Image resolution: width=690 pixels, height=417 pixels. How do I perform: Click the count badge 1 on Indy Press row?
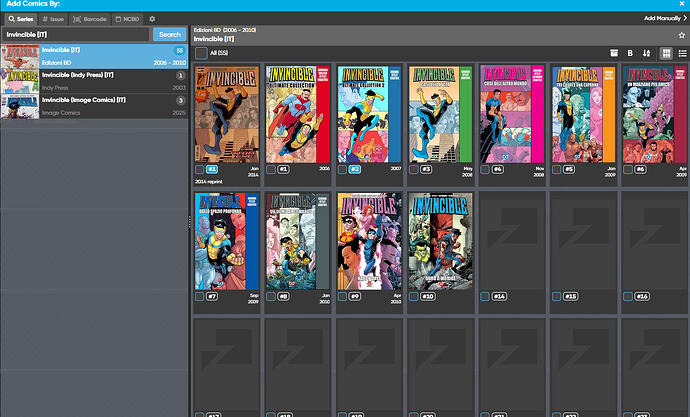pos(180,76)
